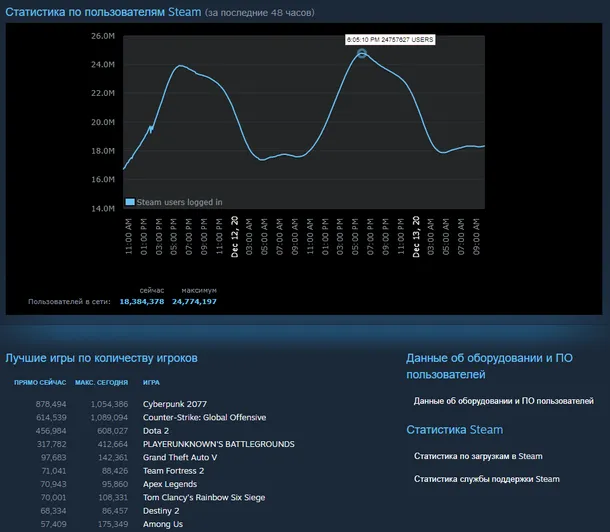Click the tooltip reading 24757627 USERS
The height and width of the screenshot is (532, 610).
pyautogui.click(x=390, y=40)
